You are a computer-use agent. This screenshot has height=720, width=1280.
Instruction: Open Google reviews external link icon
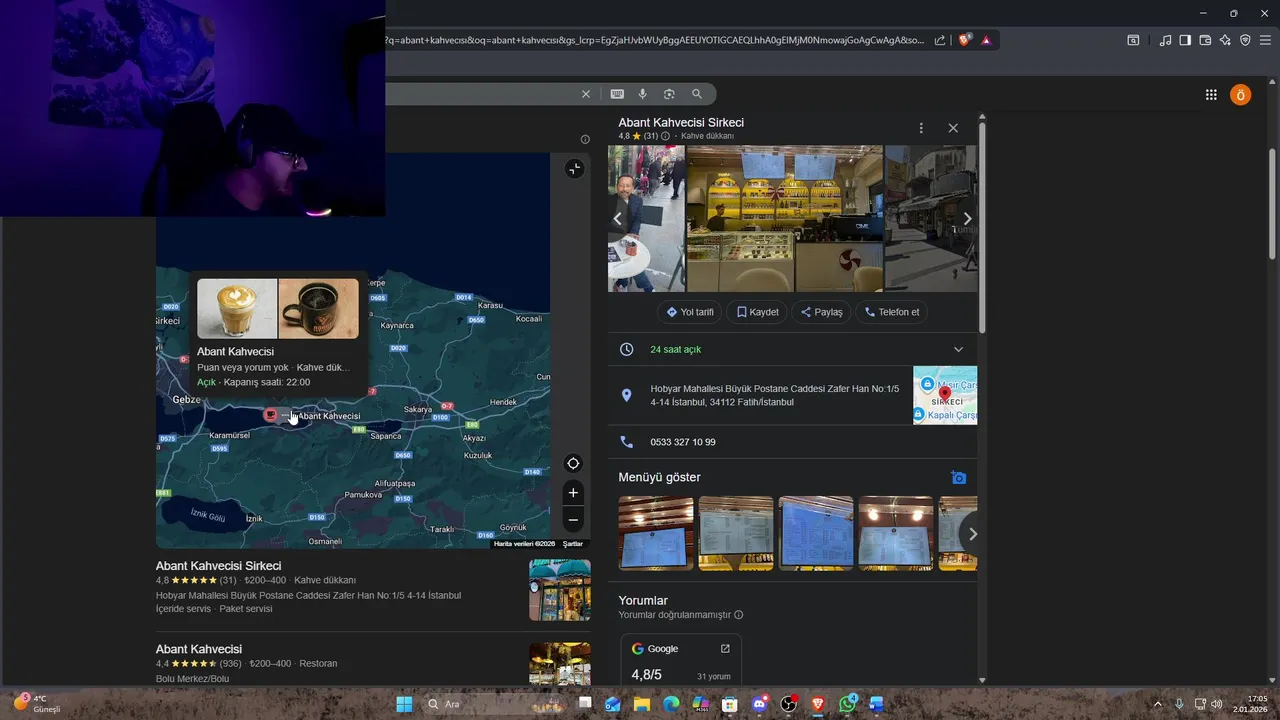coord(725,649)
